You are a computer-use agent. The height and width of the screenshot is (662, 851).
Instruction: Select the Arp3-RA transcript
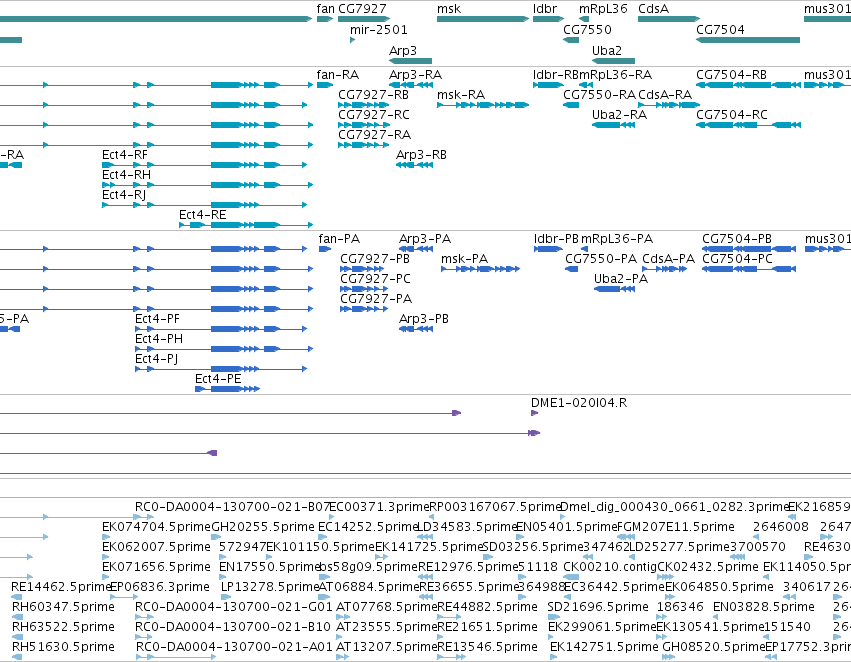point(411,85)
